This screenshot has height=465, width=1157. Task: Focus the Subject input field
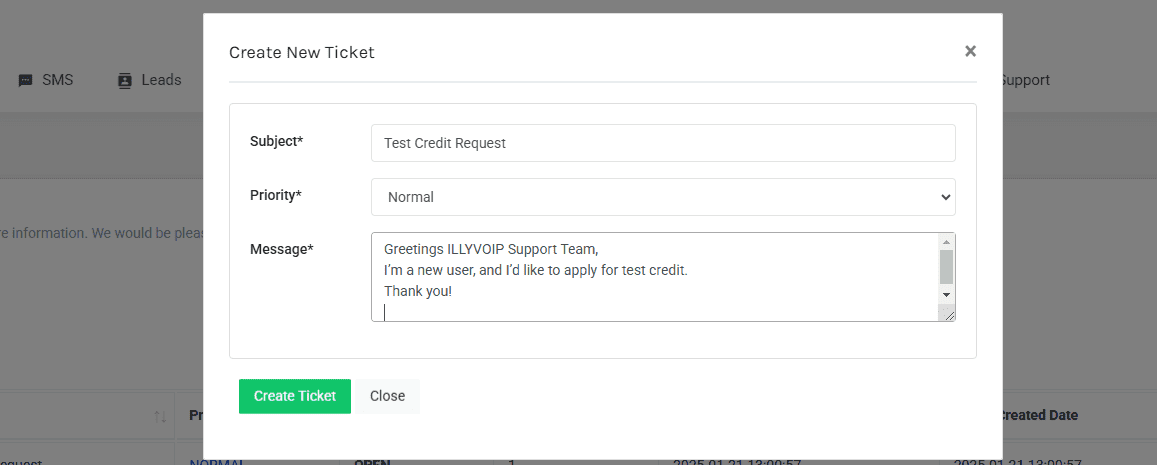pos(662,143)
